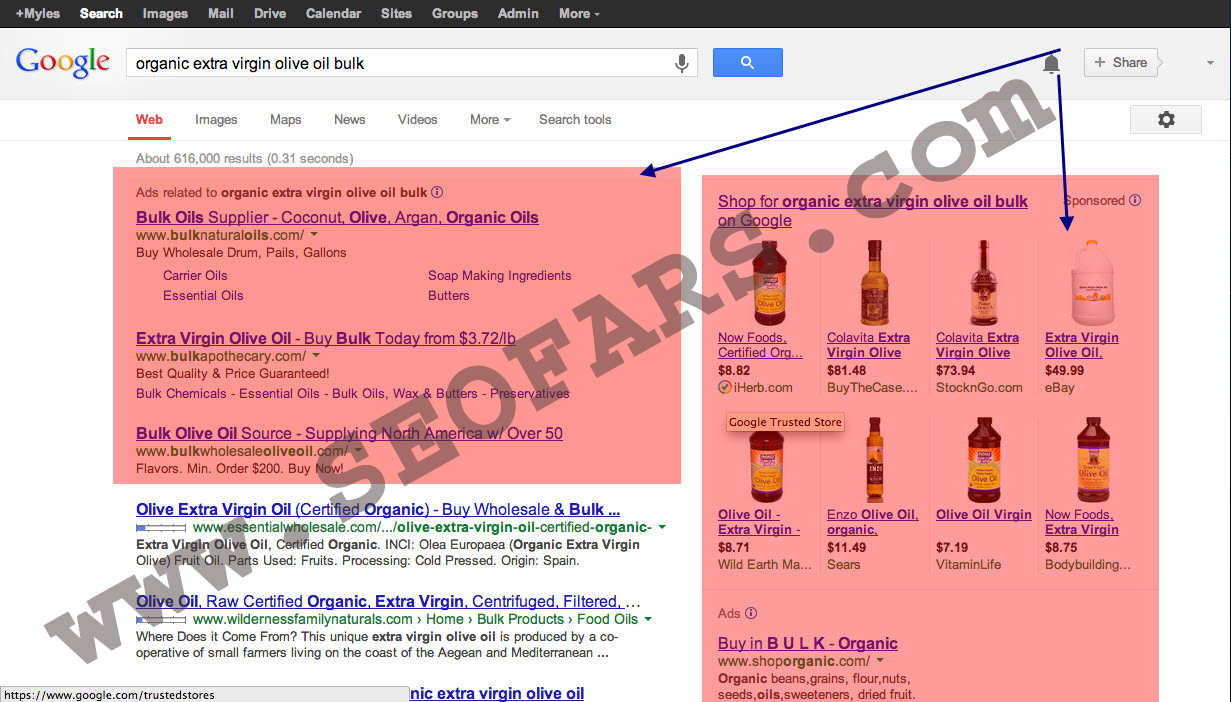Image resolution: width=1231 pixels, height=702 pixels.
Task: Open Essential Oils sitelink
Action: pyautogui.click(x=203, y=295)
